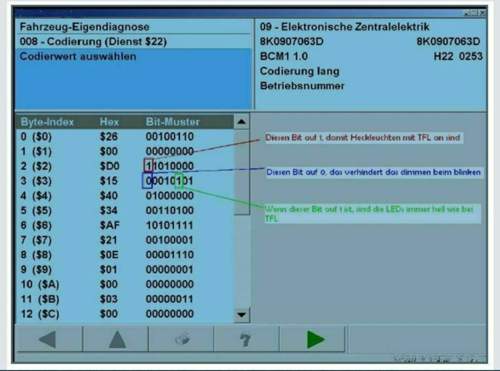The width and height of the screenshot is (500, 371).
Task: Click bit pattern 00000011
Action: pos(170,299)
